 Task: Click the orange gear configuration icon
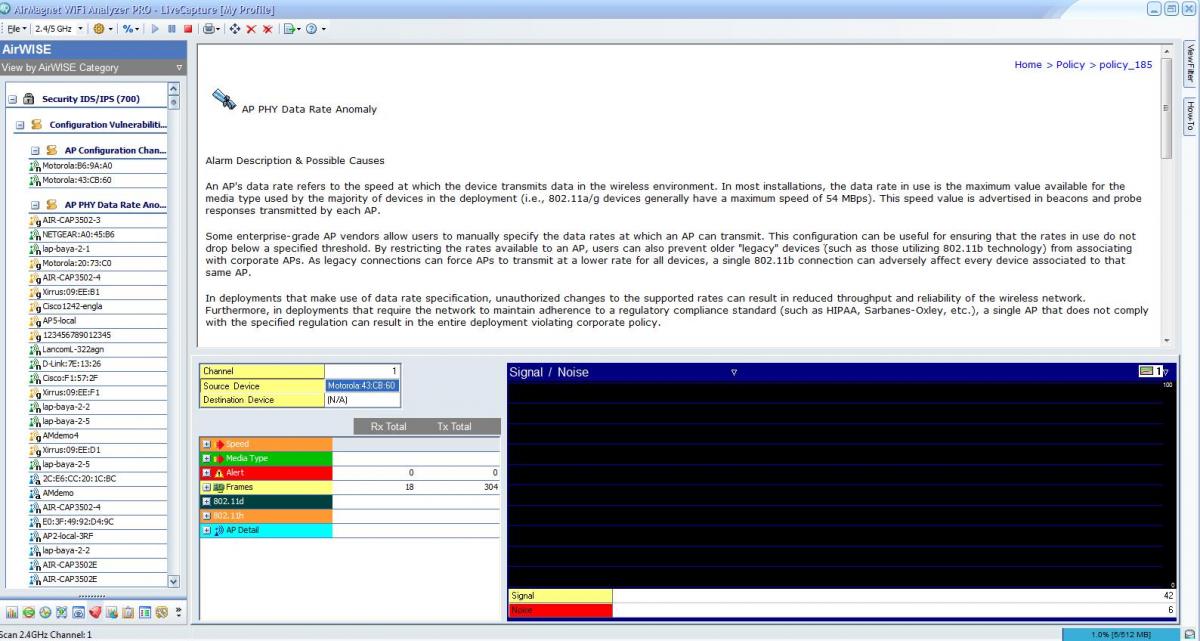pyautogui.click(x=99, y=29)
